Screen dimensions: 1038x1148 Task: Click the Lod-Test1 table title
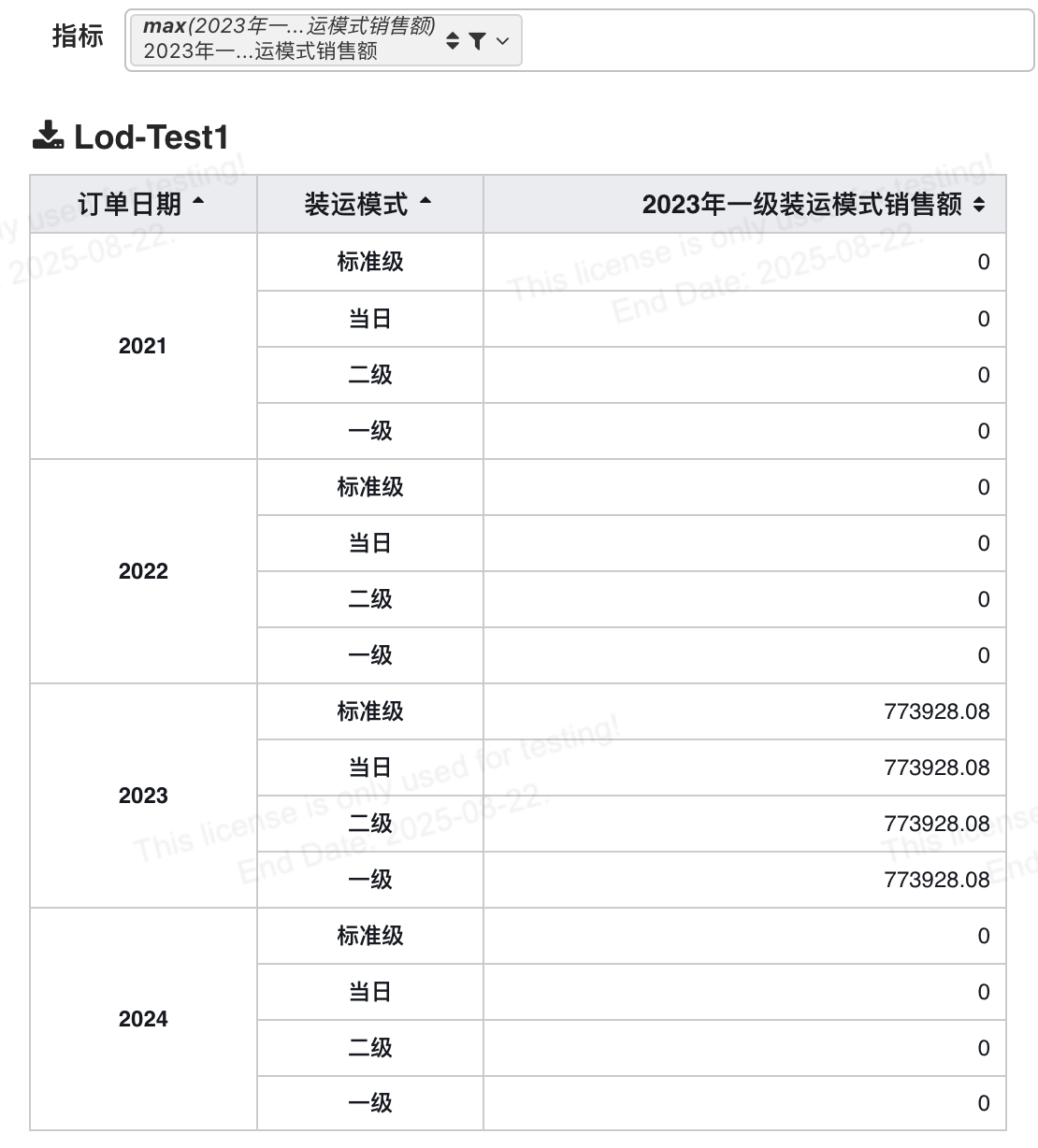tap(151, 136)
